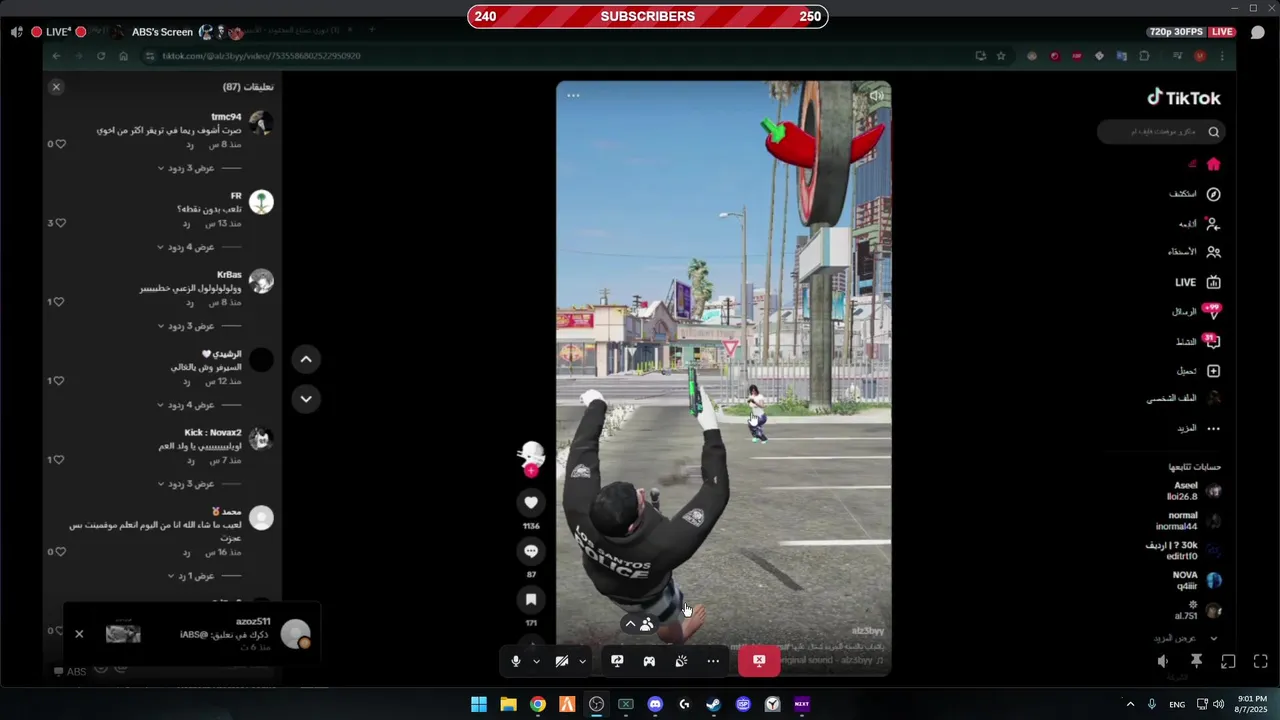Enter fullscreen for the stream
1280x720 pixels.
coord(1260,661)
